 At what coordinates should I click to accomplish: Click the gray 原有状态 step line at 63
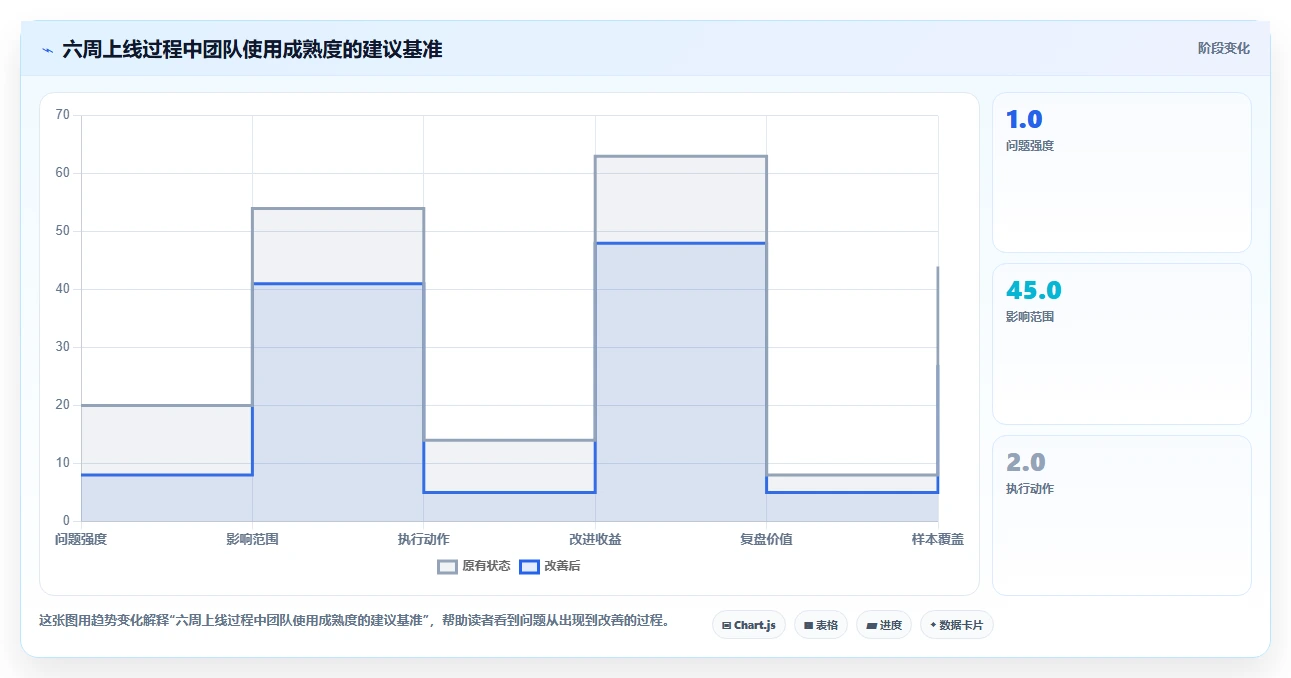681,156
